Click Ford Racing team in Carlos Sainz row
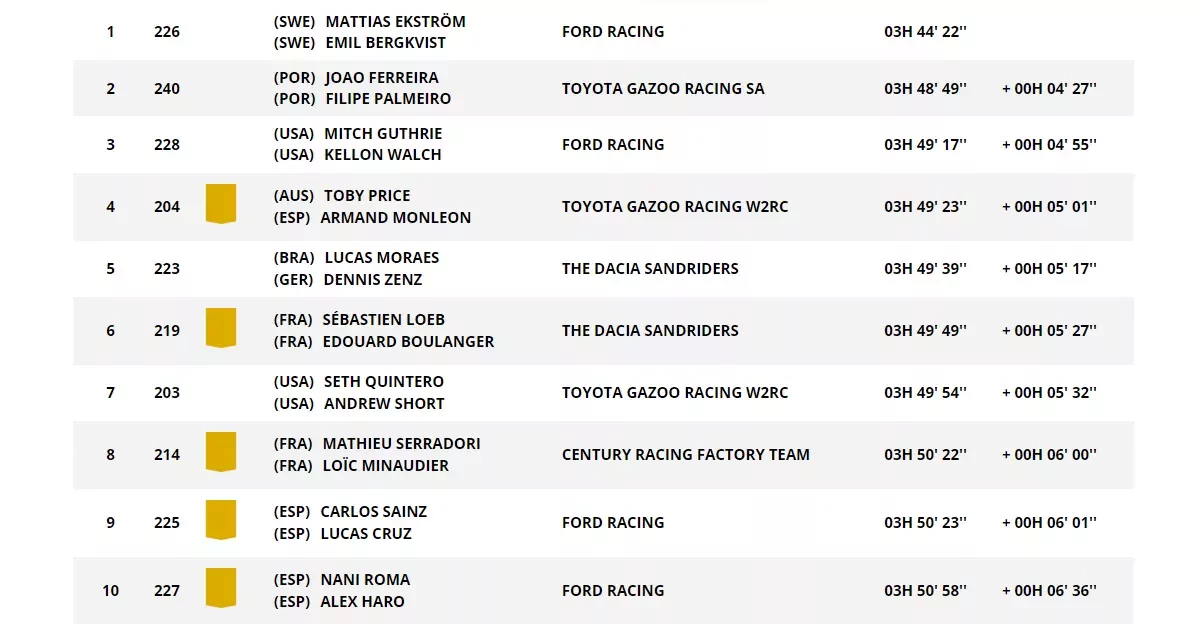 [613, 522]
